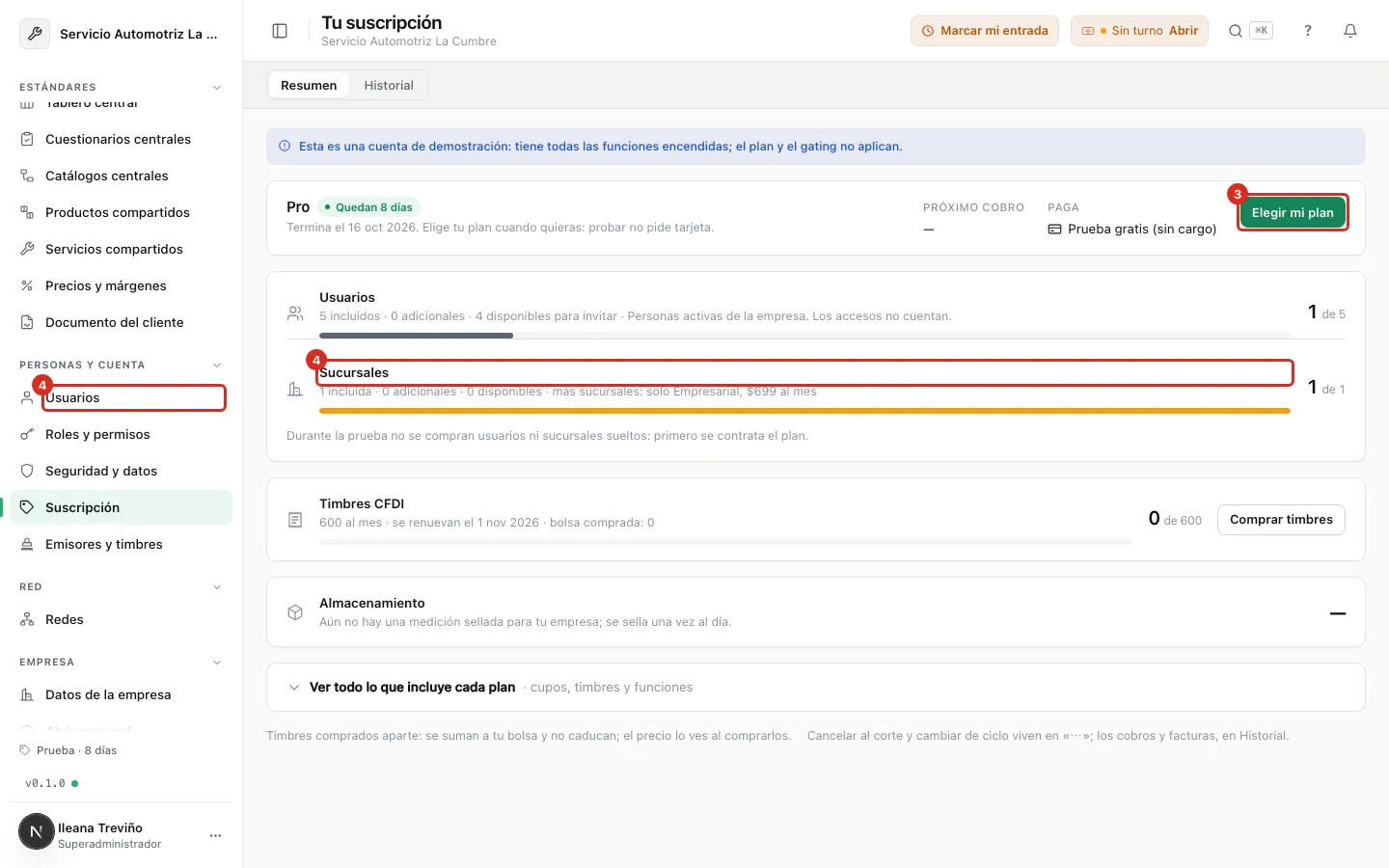This screenshot has width=1389, height=868.
Task: Click Marcar mi entrada button
Action: pos(985,31)
